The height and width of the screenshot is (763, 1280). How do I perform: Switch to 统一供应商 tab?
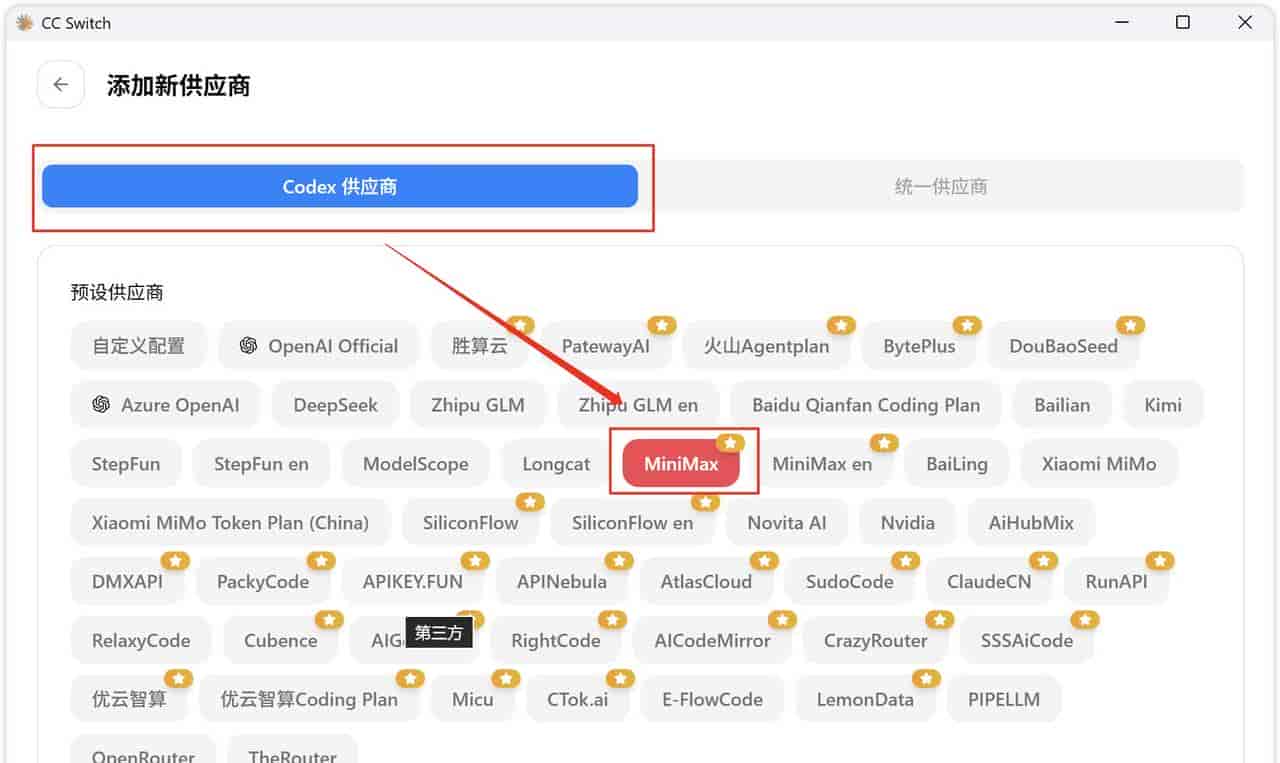[x=941, y=186]
